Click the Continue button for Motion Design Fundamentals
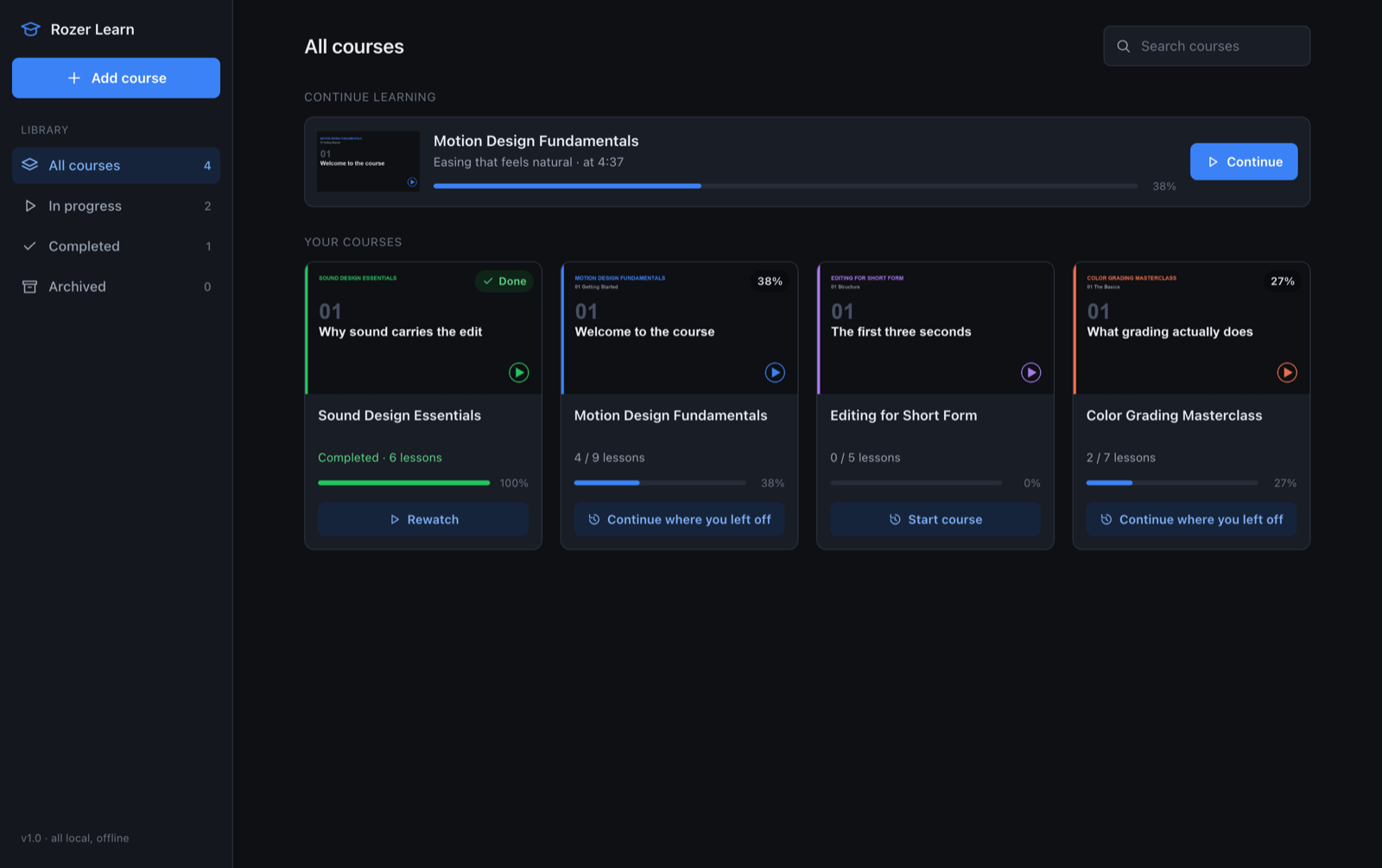Viewport: 1382px width, 868px height. point(1244,162)
